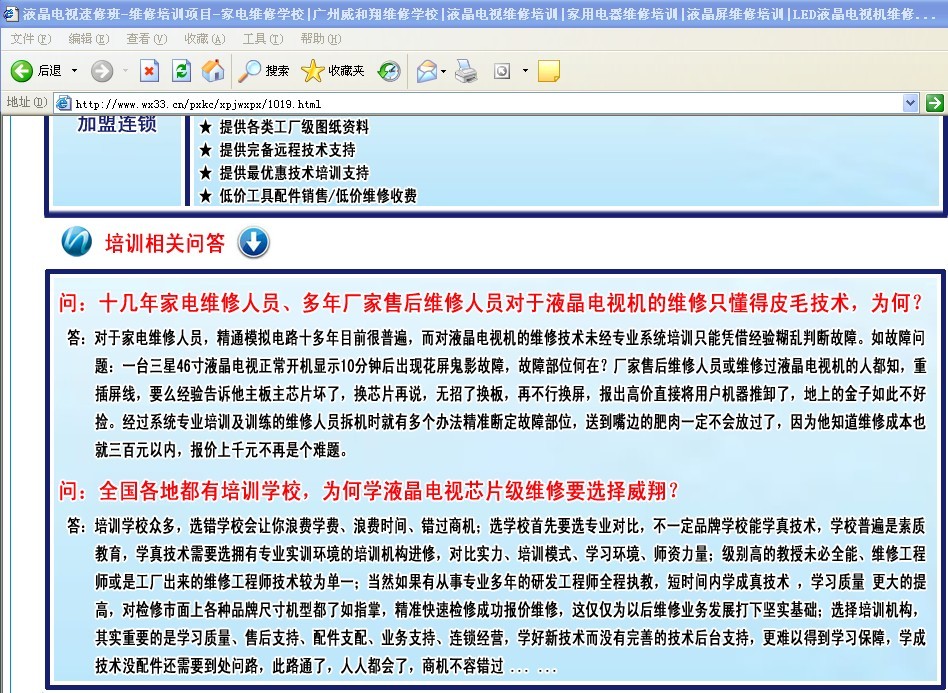Go to the browser Home page

tap(212, 71)
